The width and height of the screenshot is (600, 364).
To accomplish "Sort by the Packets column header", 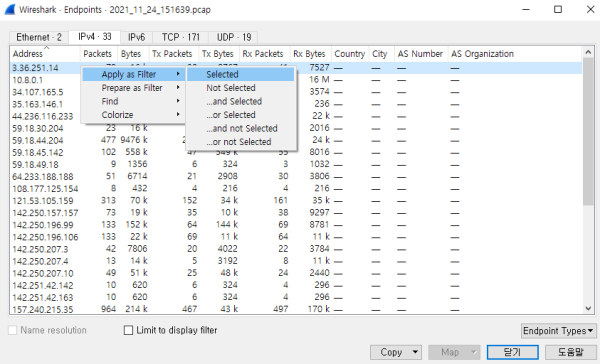I will click(x=98, y=54).
